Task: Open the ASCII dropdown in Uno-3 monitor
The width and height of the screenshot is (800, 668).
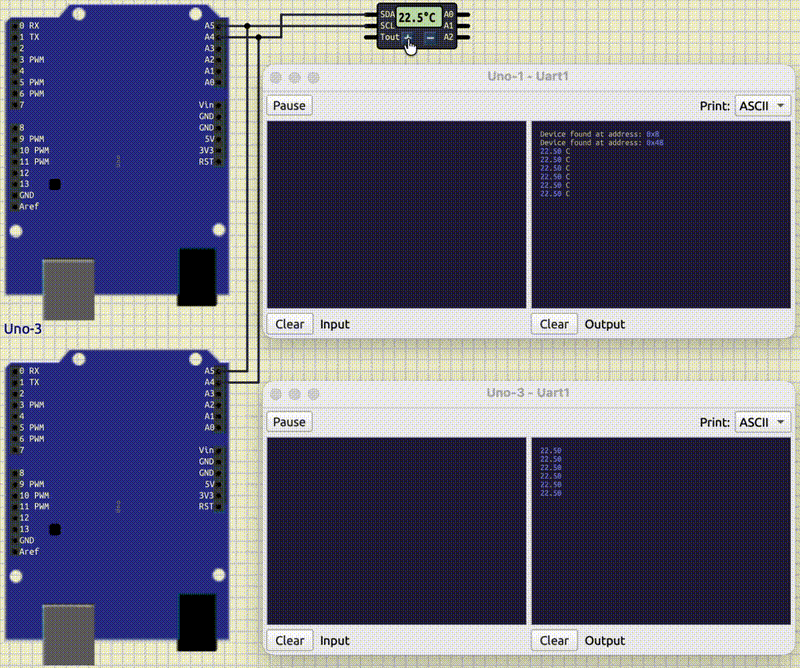Action: 762,422
